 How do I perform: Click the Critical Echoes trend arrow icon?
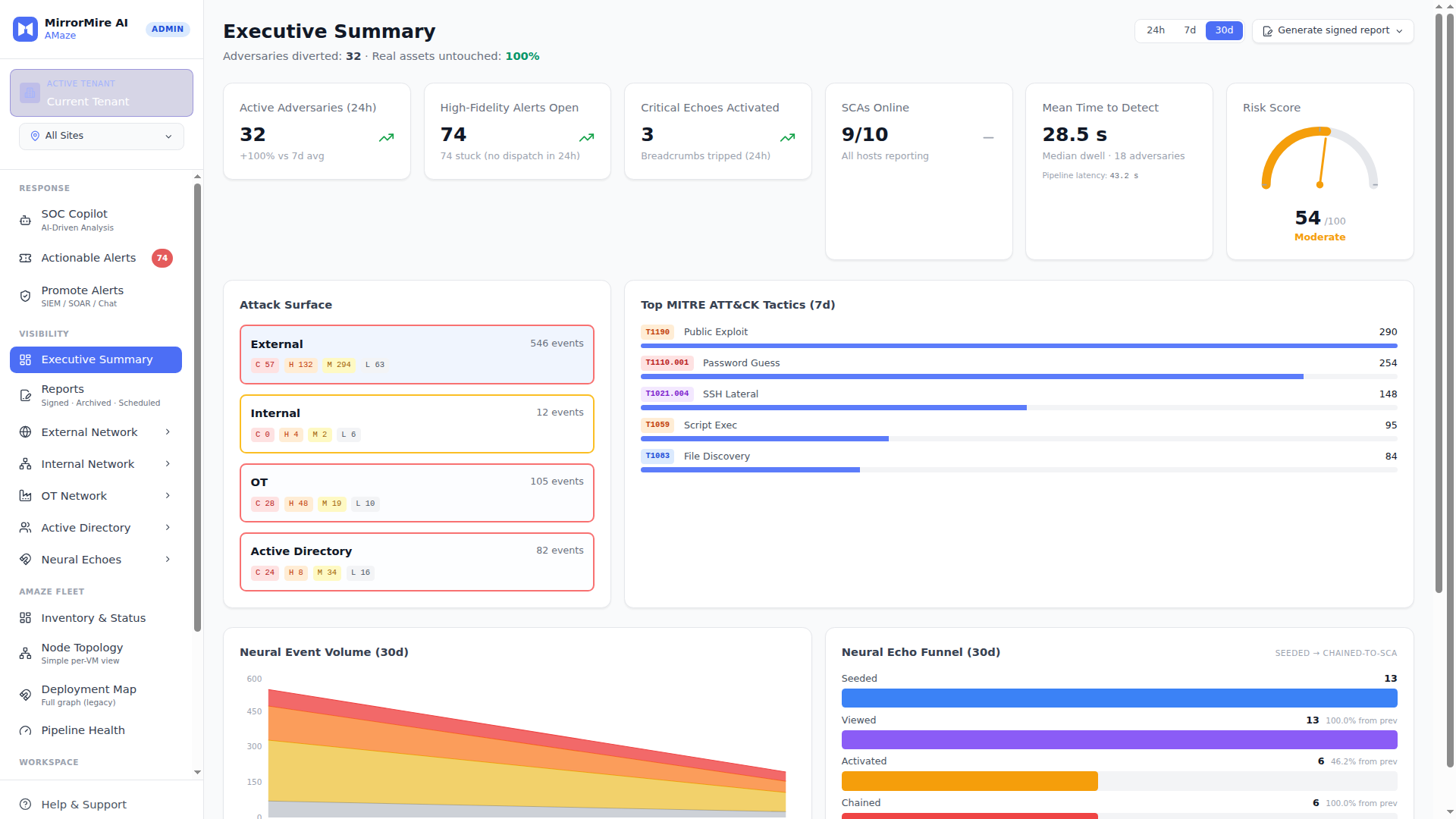pos(788,137)
